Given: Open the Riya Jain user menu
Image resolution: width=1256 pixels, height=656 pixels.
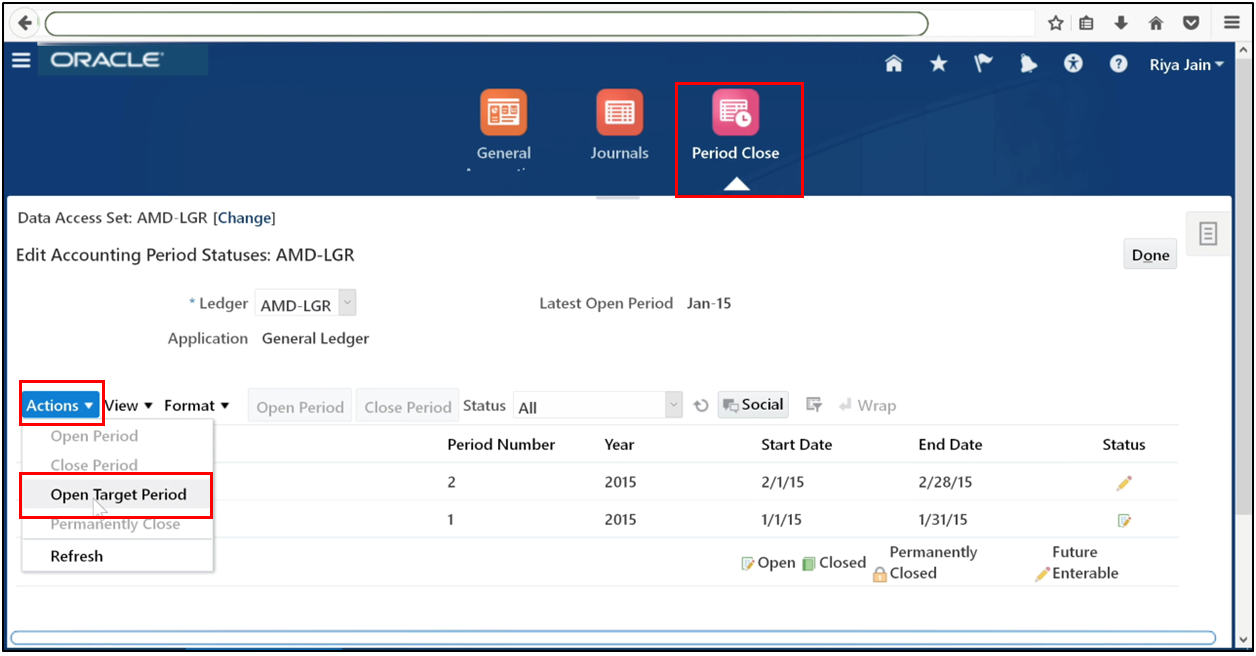Looking at the screenshot, I should click(1185, 64).
